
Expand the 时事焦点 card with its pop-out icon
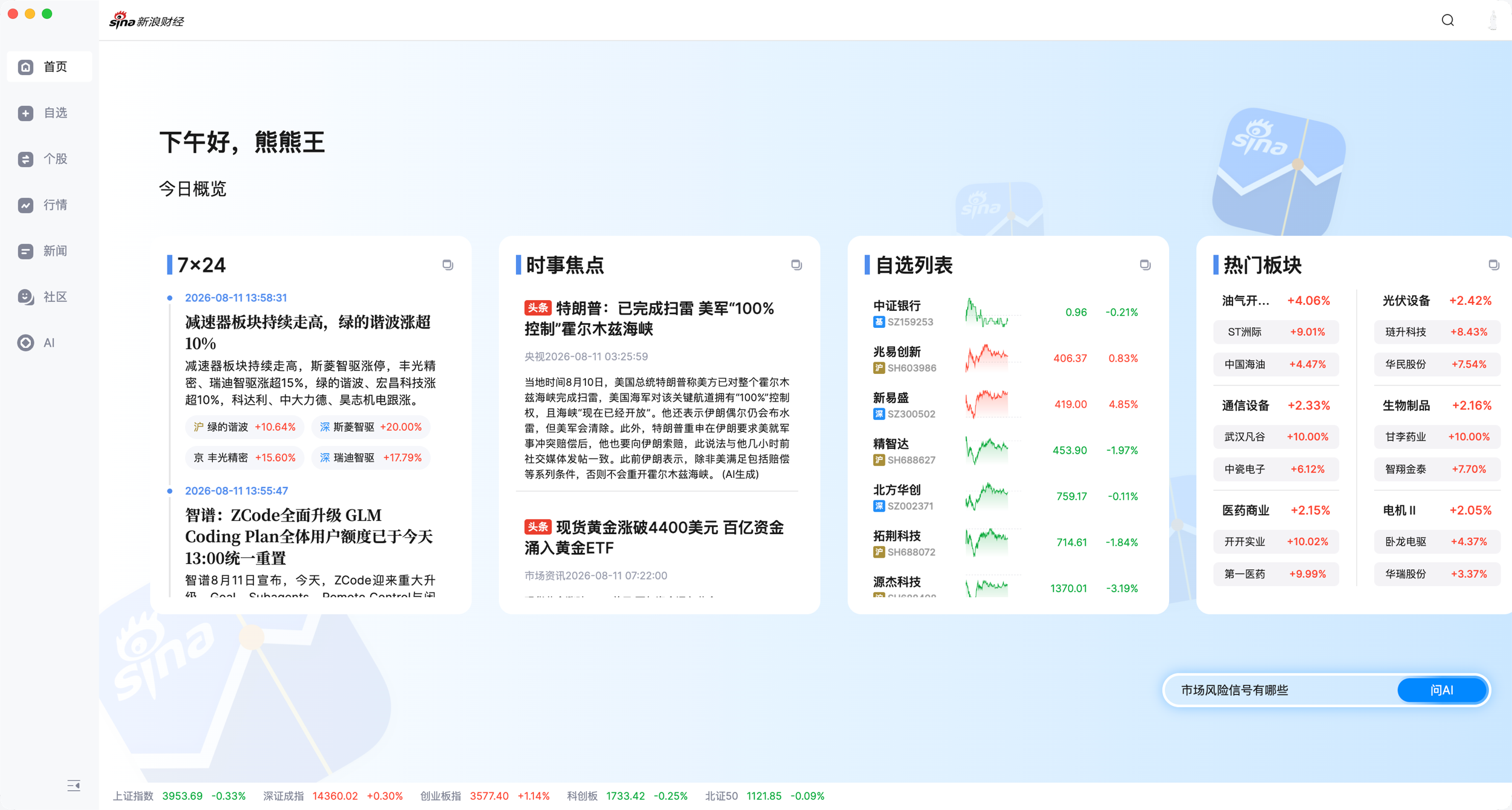coord(797,265)
